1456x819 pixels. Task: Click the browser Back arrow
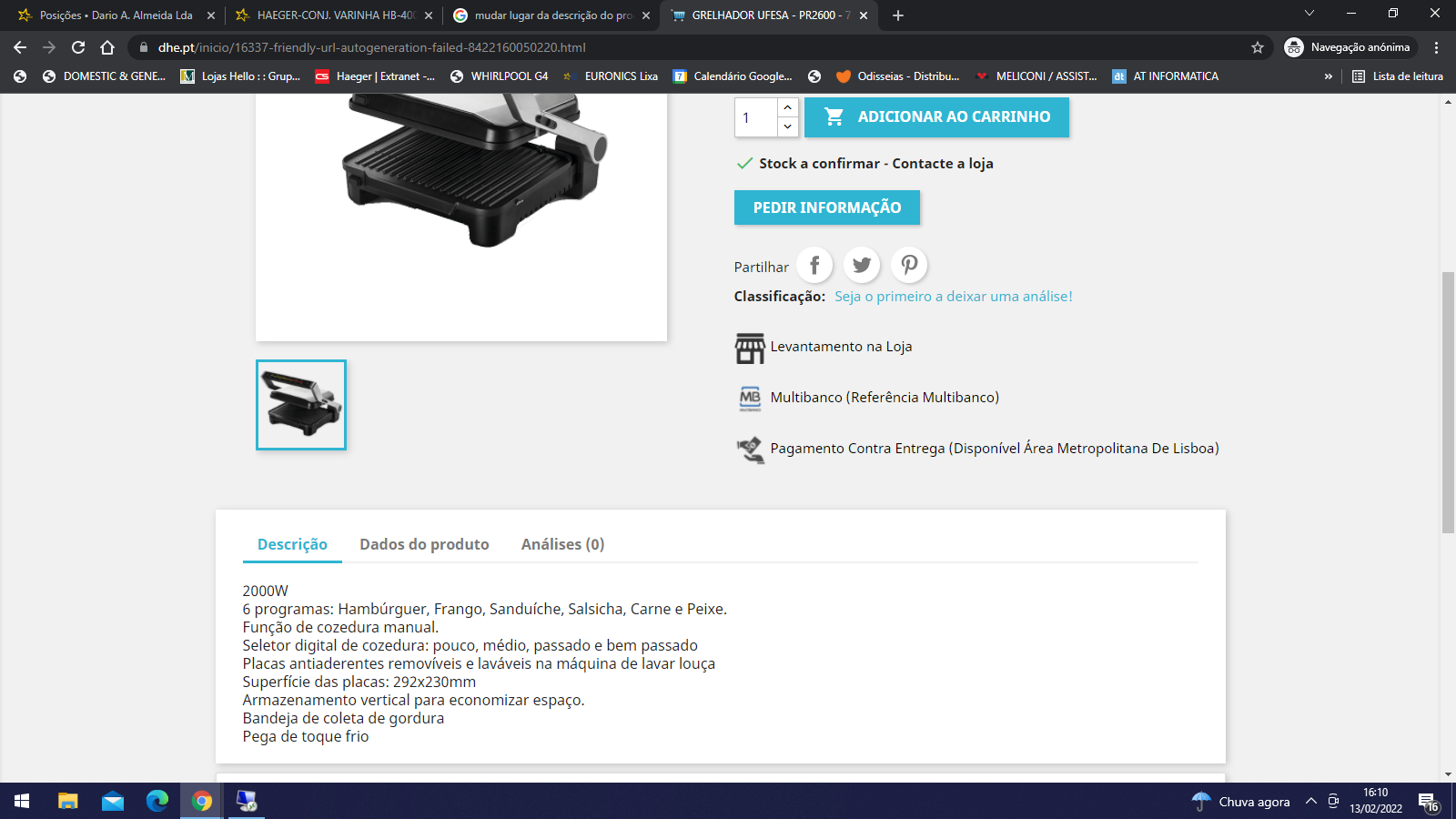tap(20, 47)
